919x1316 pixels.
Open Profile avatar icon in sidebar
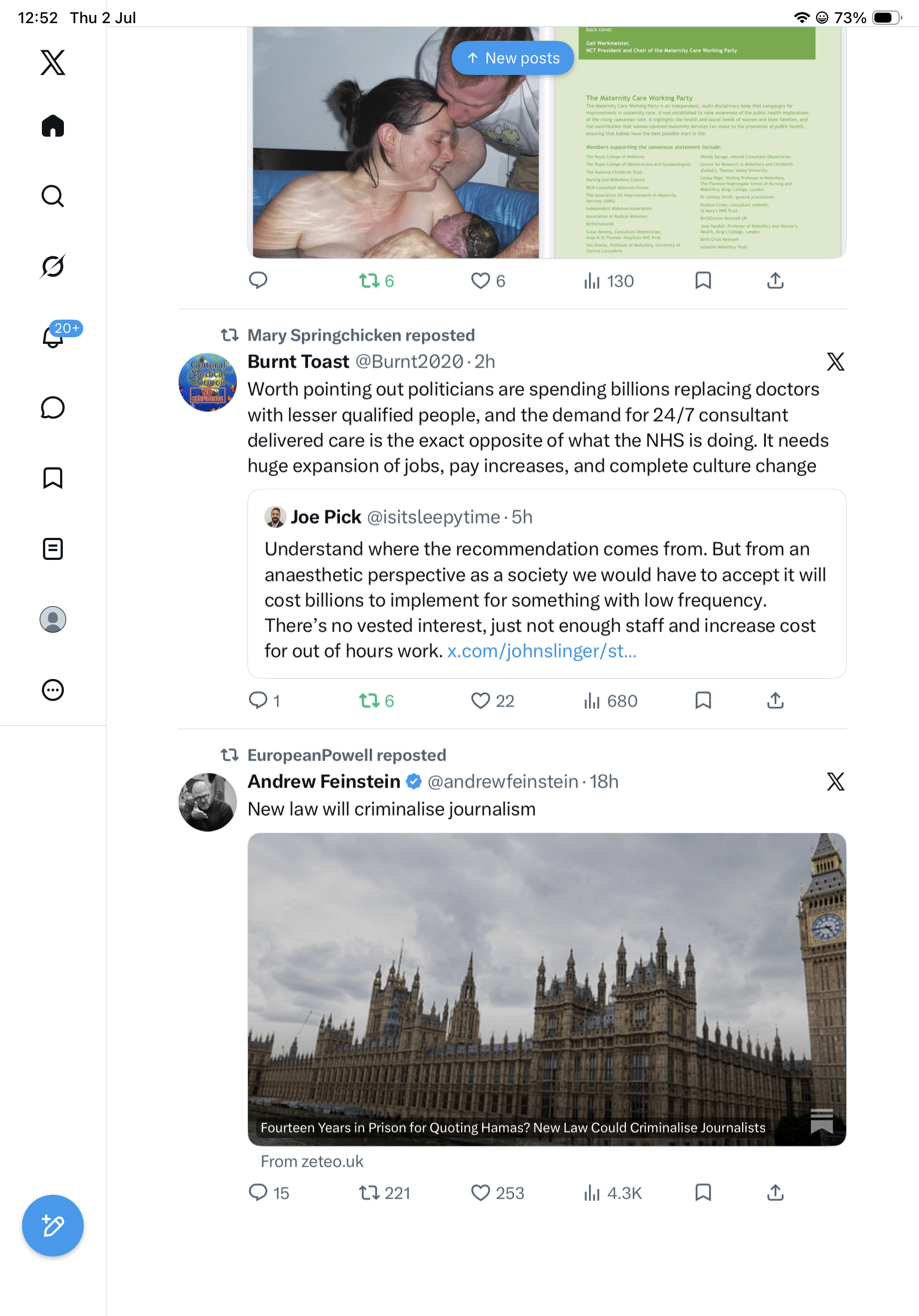(x=53, y=619)
